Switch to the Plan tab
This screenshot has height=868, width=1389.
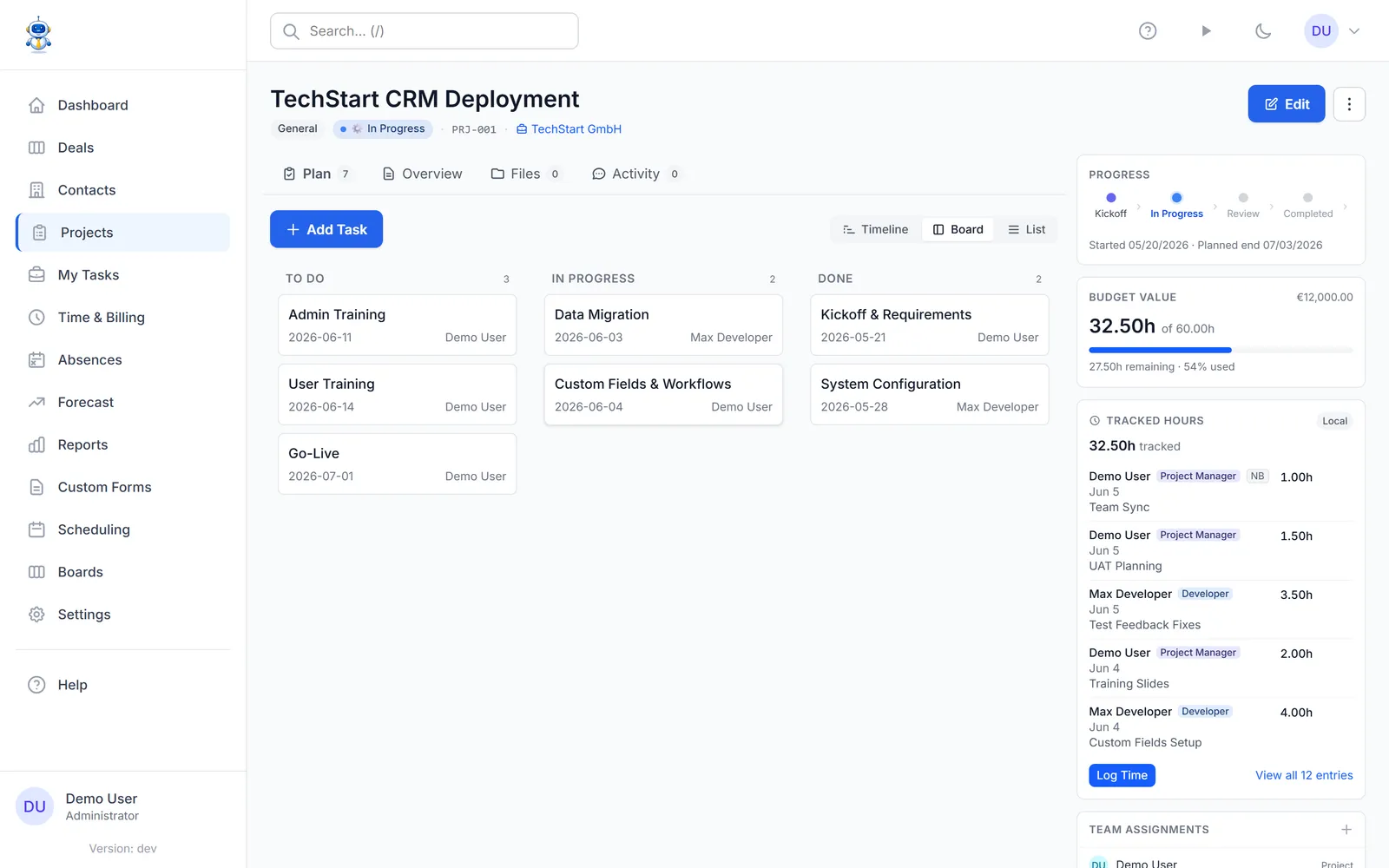tap(317, 174)
